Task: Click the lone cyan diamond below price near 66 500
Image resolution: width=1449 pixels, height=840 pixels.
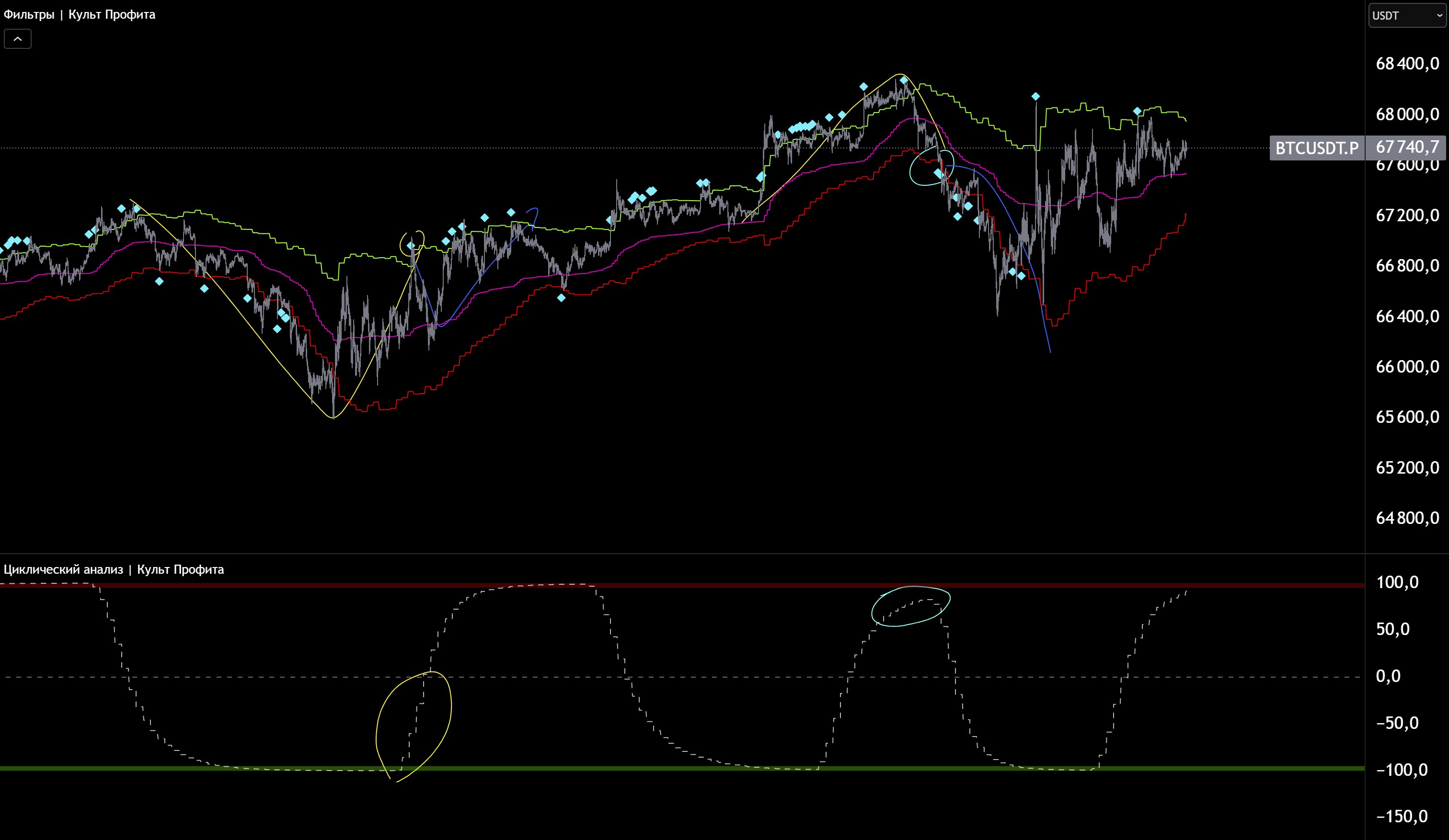Action: (561, 297)
